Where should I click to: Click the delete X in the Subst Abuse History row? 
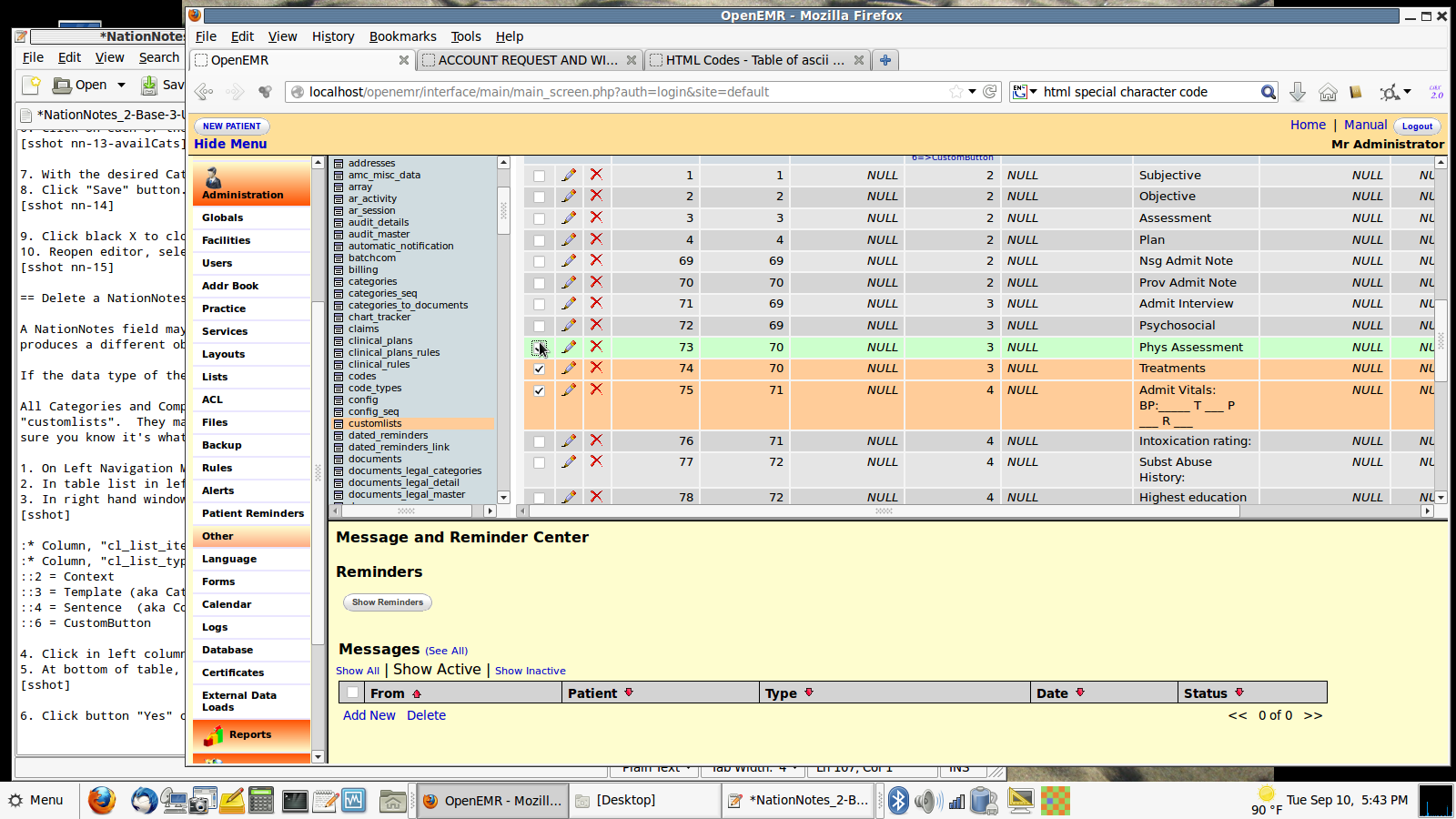coord(596,461)
